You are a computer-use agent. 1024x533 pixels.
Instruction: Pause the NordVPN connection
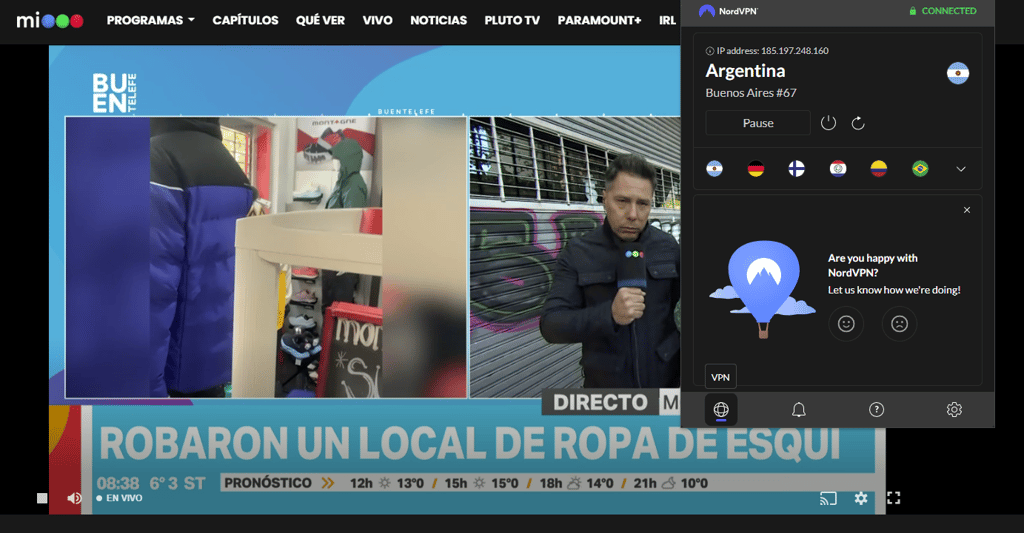click(x=758, y=123)
